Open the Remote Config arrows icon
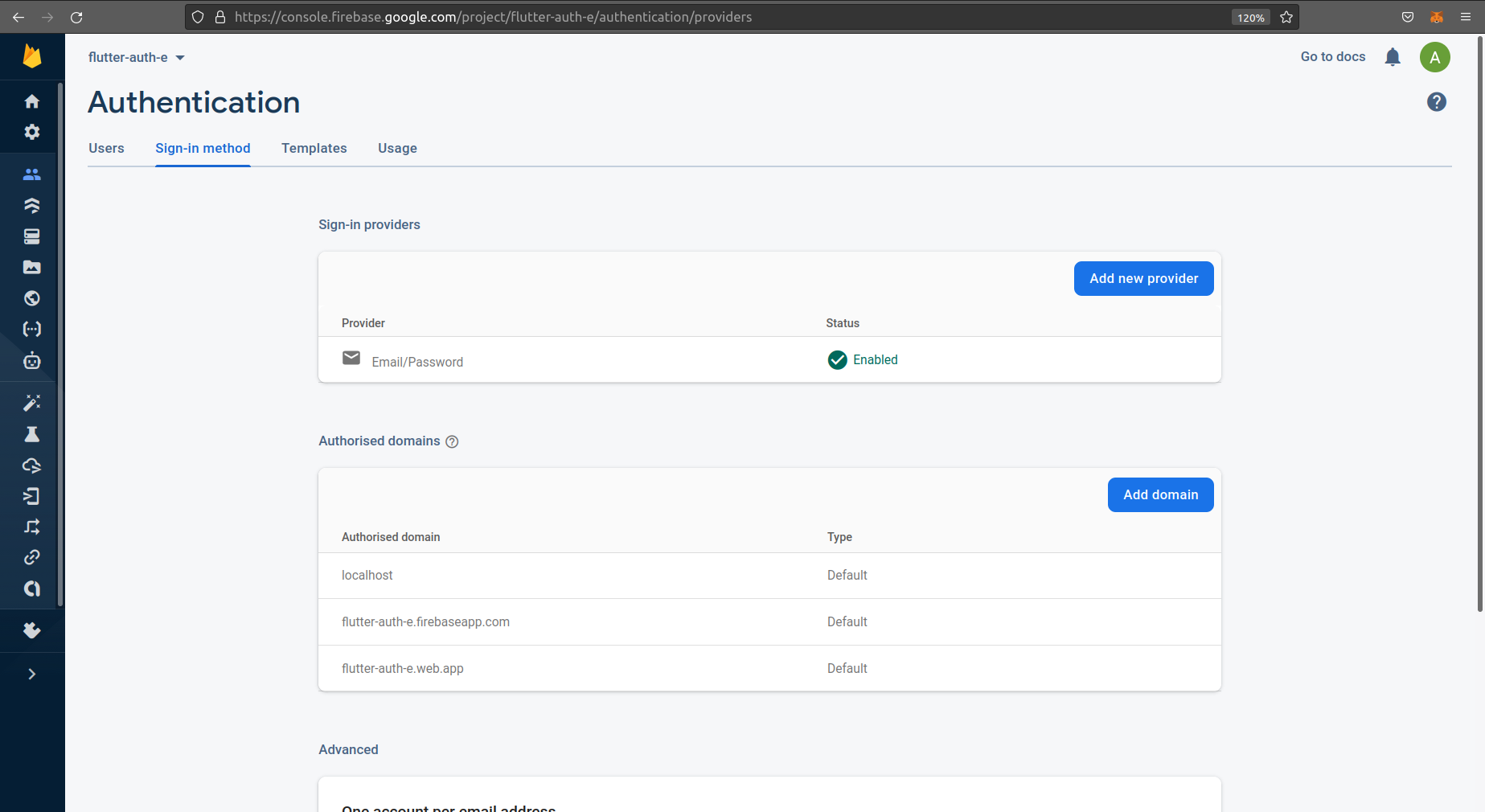Image resolution: width=1485 pixels, height=812 pixels. [32, 527]
